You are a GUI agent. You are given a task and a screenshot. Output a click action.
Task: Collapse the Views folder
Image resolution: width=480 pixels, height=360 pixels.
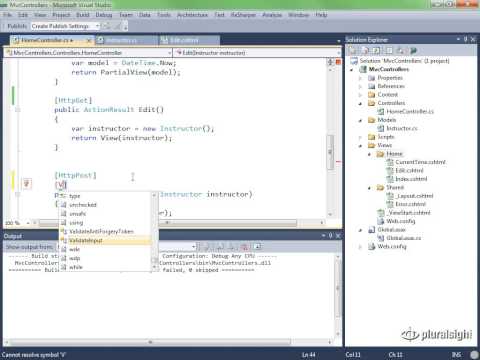coord(360,145)
